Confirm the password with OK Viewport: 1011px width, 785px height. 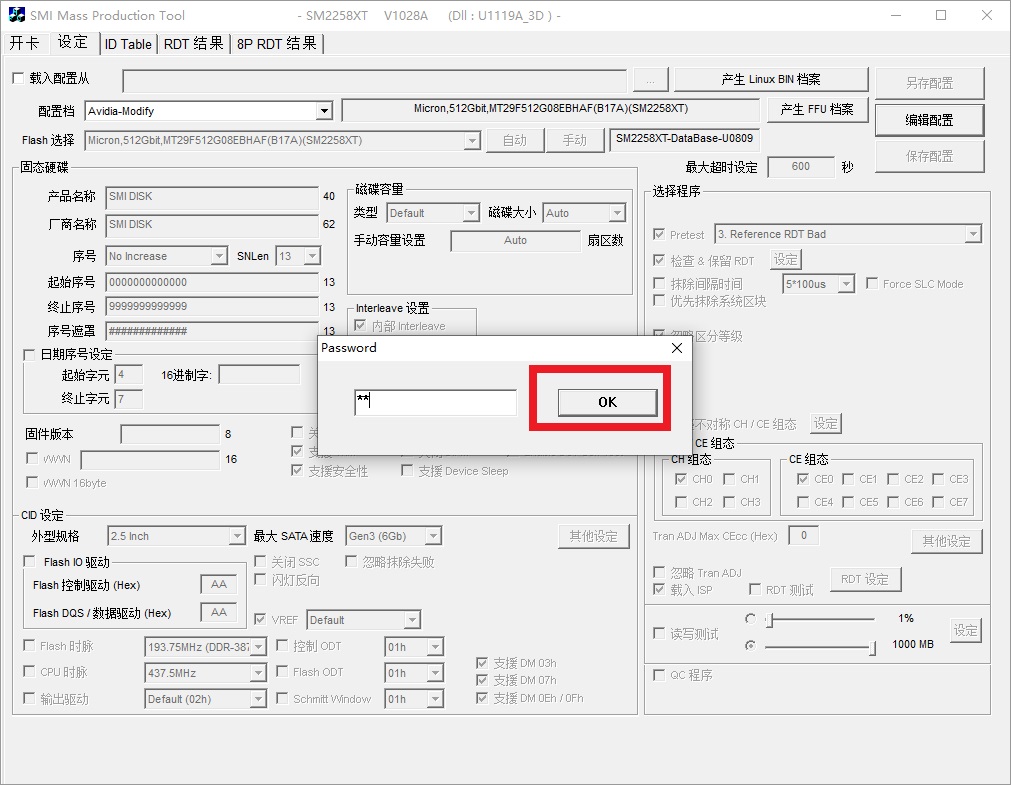tap(607, 402)
